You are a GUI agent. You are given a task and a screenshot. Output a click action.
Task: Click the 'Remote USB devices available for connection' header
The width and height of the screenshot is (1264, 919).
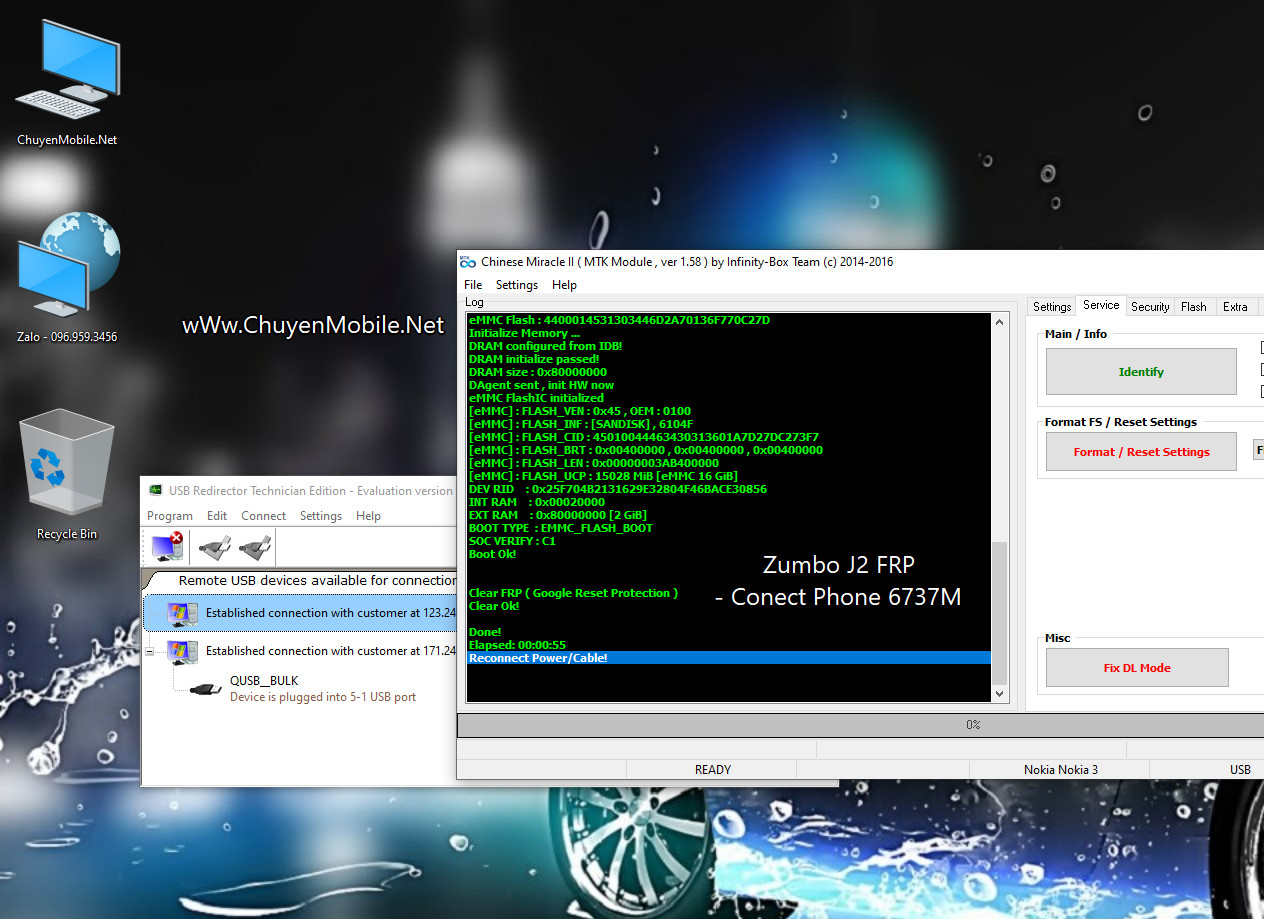317,580
